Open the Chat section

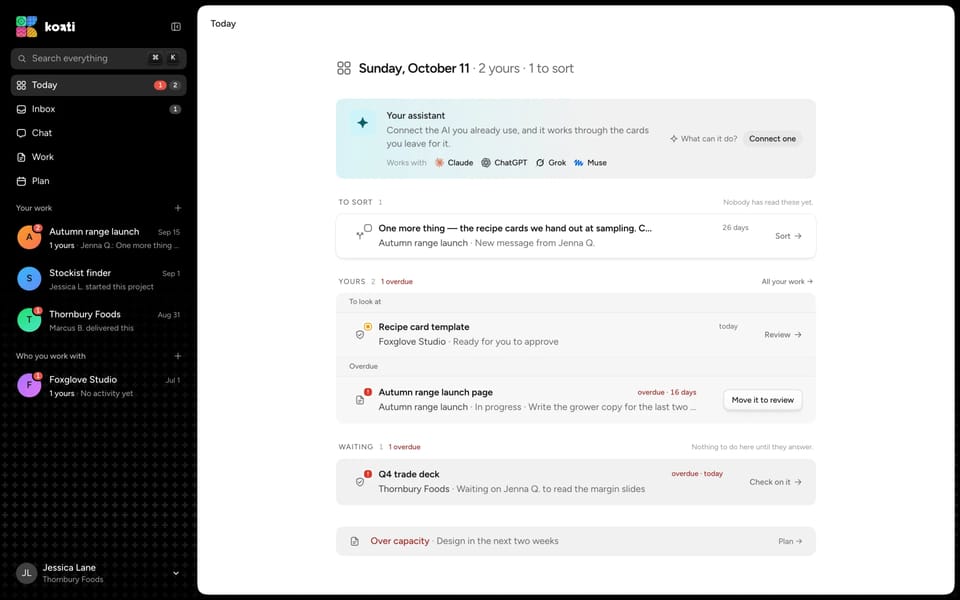tap(99, 133)
